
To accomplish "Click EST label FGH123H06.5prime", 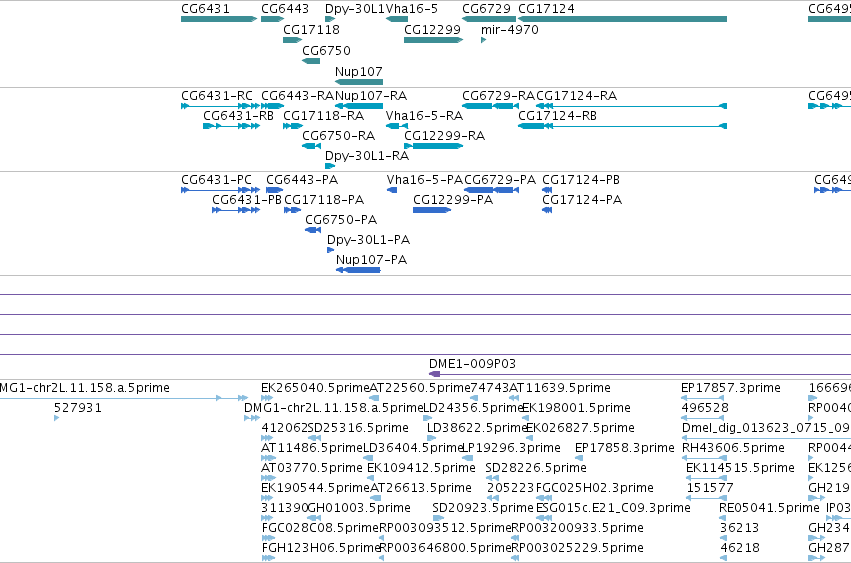I will (320, 548).
